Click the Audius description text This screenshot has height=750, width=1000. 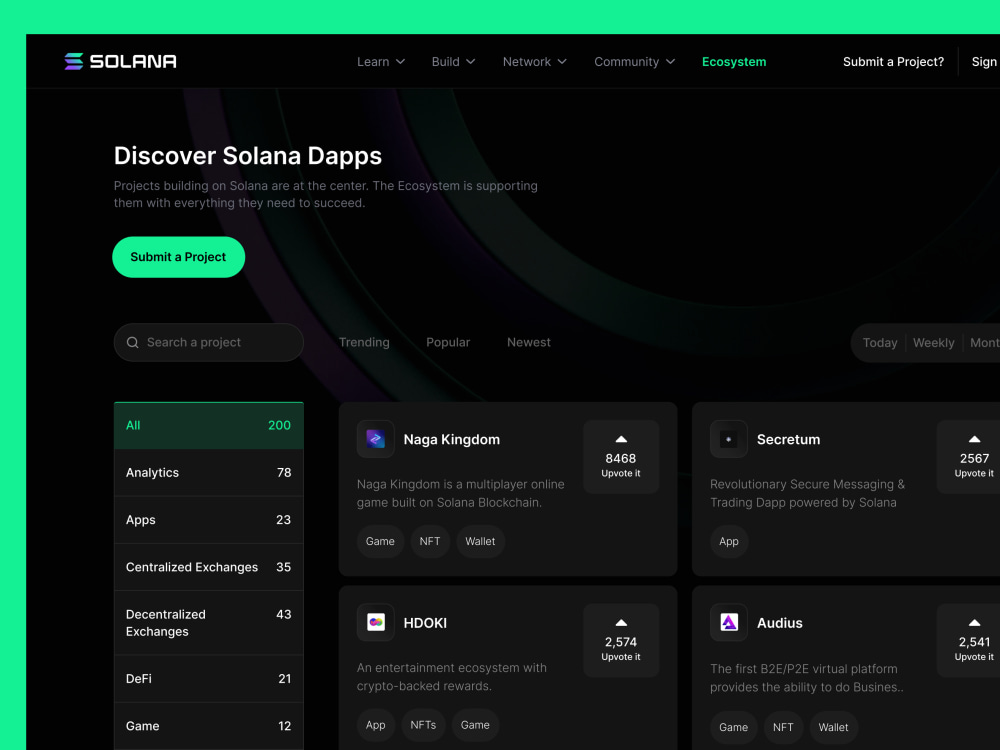807,678
